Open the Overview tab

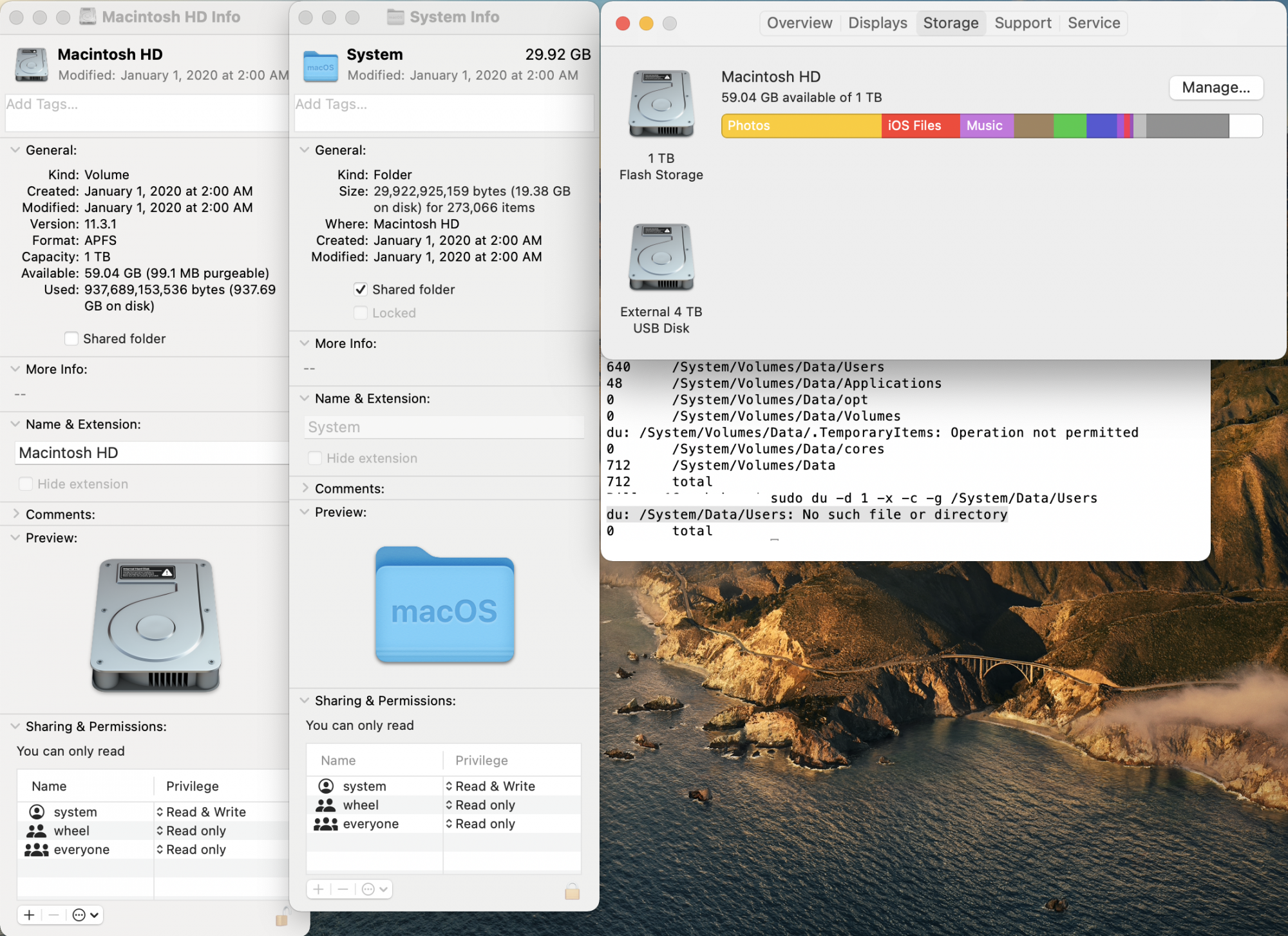[x=799, y=23]
